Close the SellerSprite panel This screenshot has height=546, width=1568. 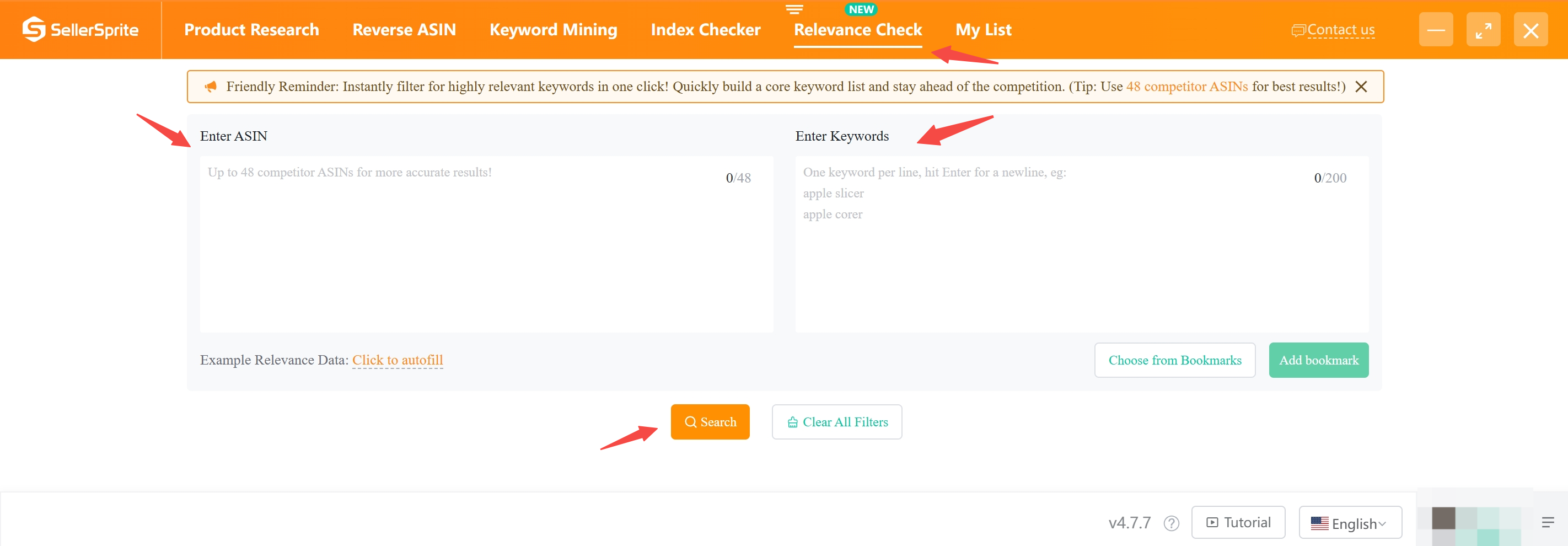1531,30
